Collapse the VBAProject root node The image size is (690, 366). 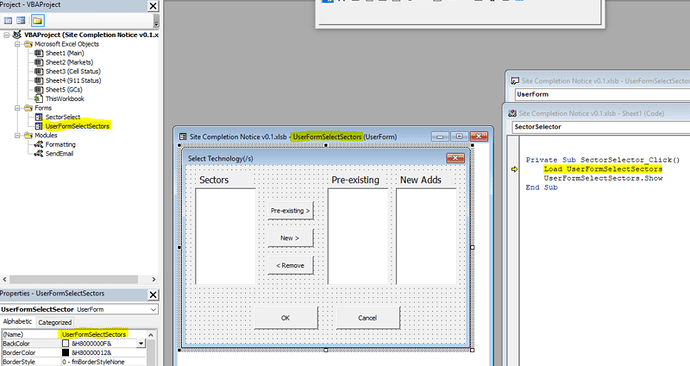(x=7, y=35)
